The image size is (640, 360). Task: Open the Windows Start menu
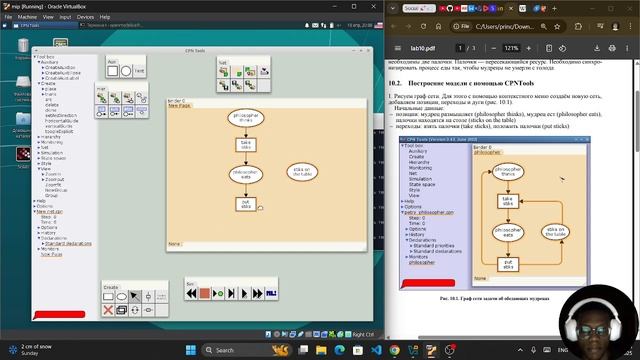tap(191, 350)
